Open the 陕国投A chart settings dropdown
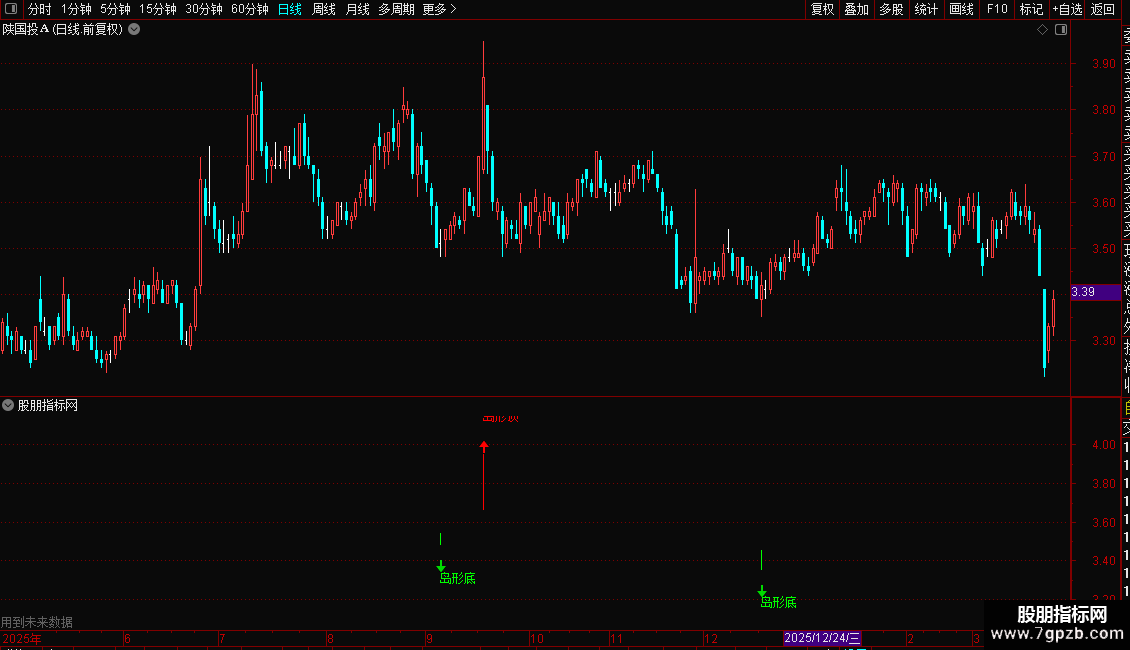Viewport: 1130px width, 650px height. coord(134,30)
